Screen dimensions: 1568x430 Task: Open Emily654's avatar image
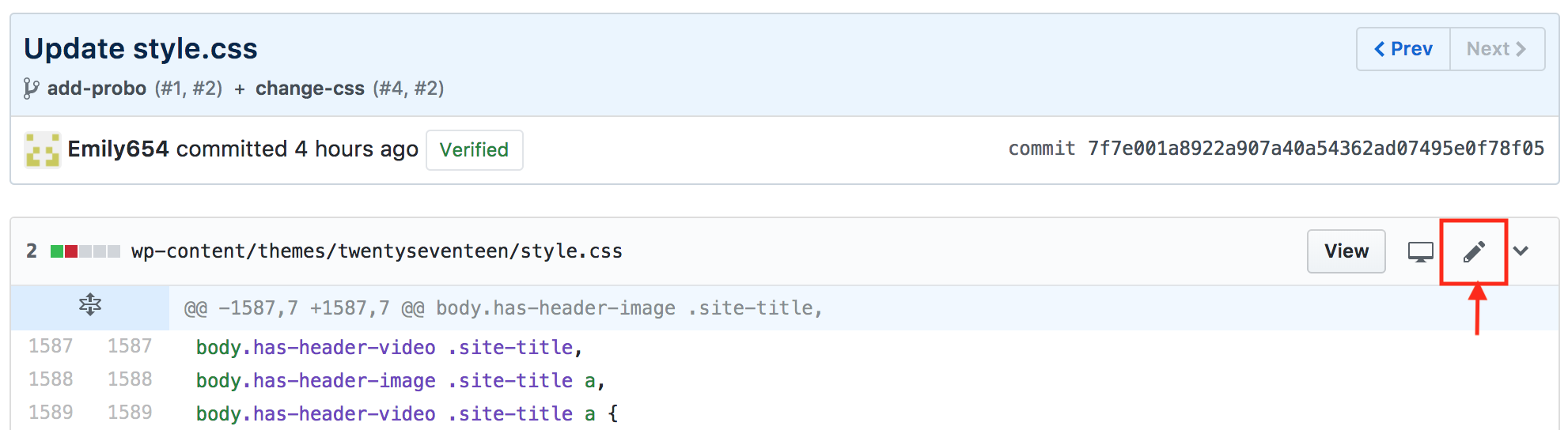42,149
